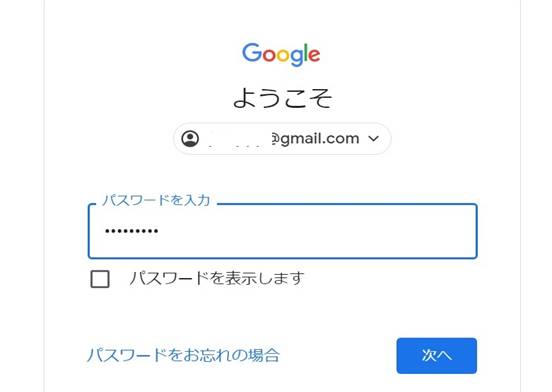Screen dimensions: 552x392
Task: Click the yellow o in Google logo
Action: [x=284, y=56]
